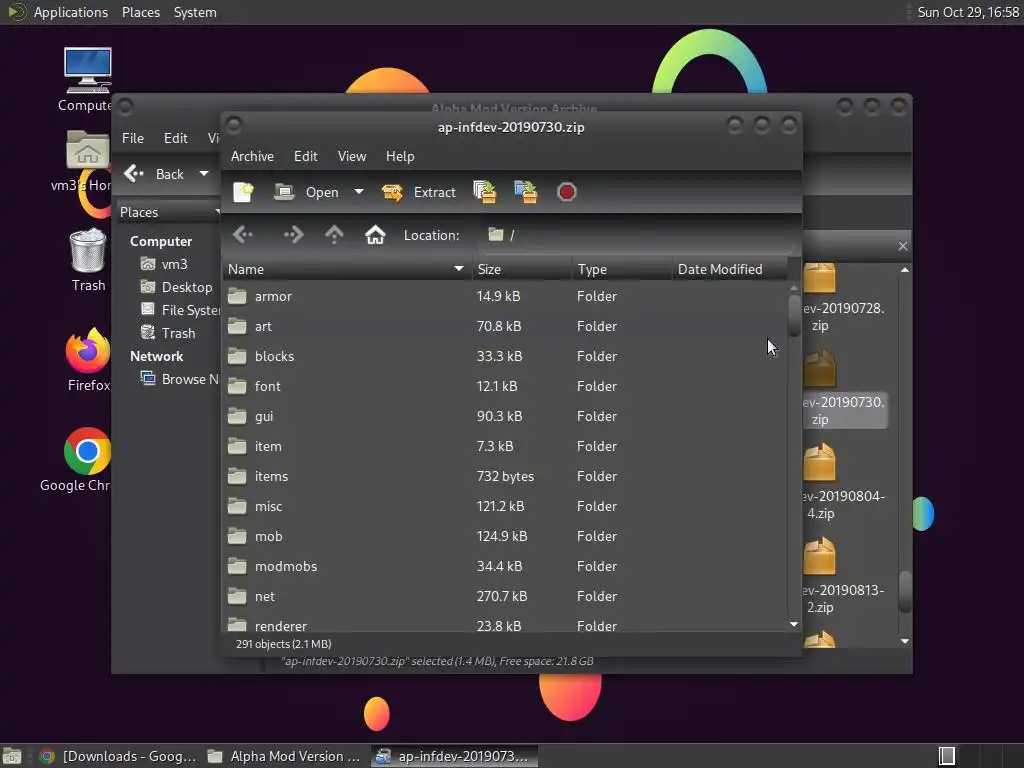1024x768 pixels.
Task: Click the archive Home location icon
Action: click(375, 234)
